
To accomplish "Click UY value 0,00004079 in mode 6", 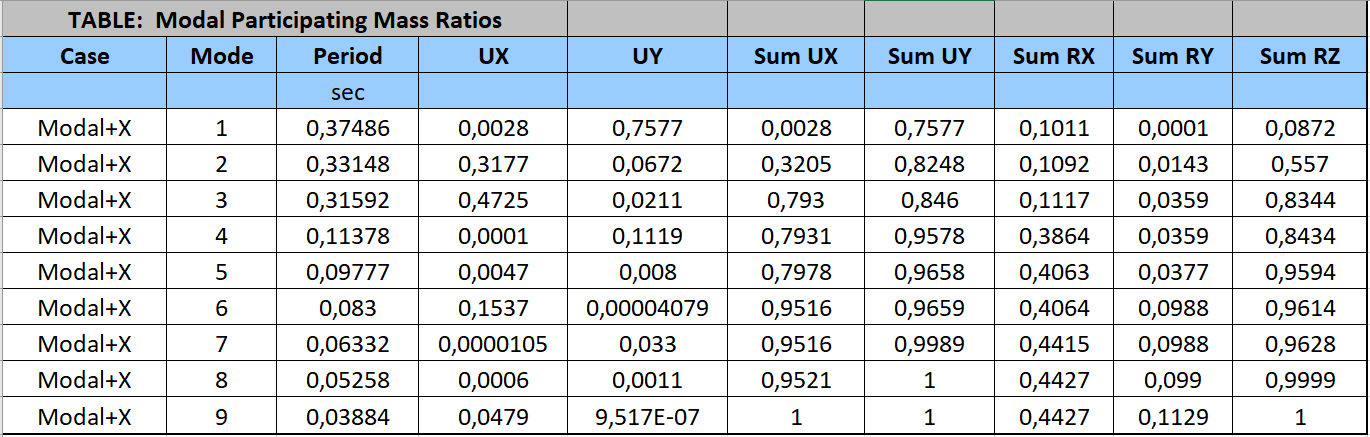I will 648,308.
